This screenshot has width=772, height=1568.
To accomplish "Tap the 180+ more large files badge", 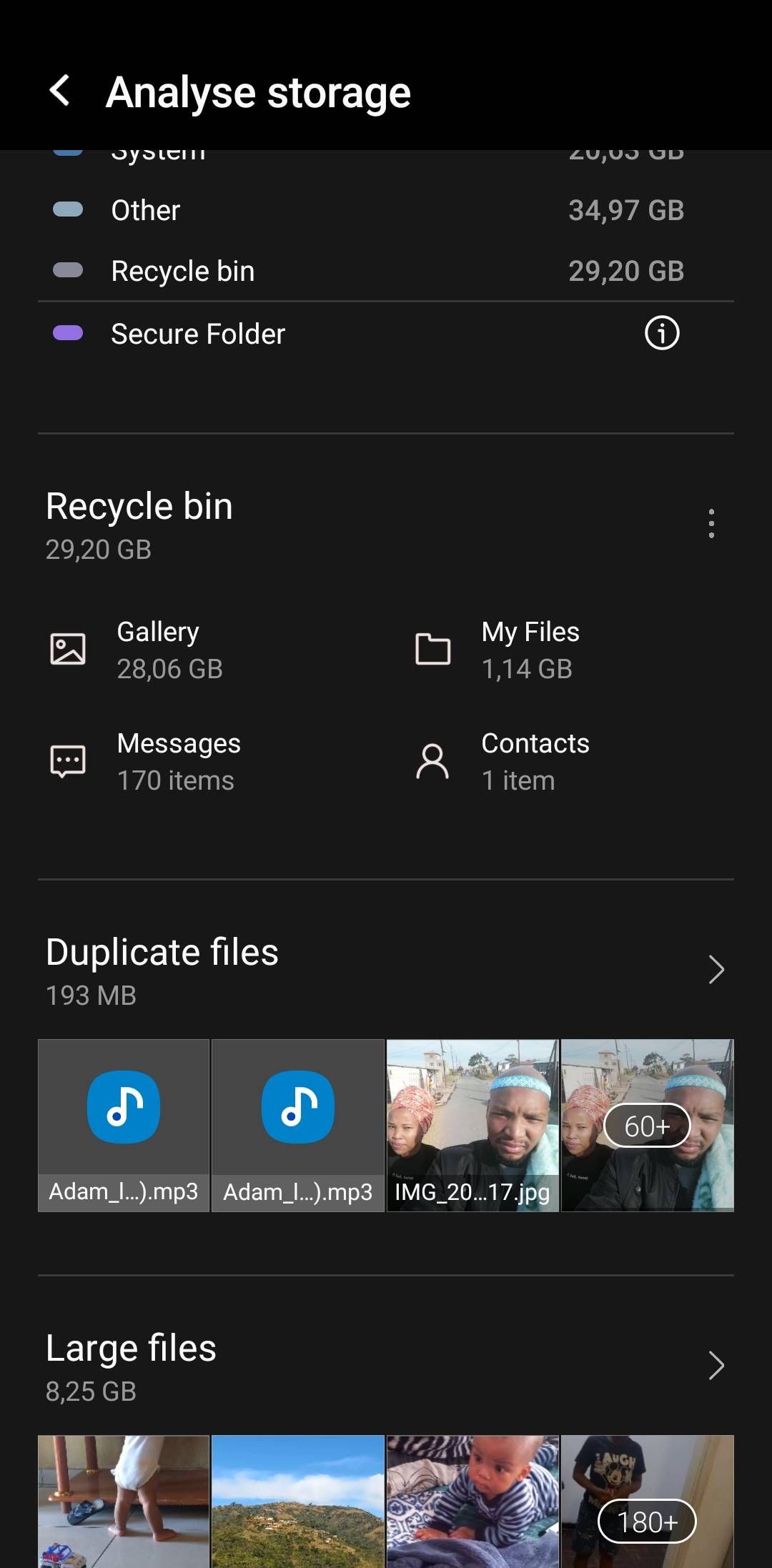I will 647,1522.
